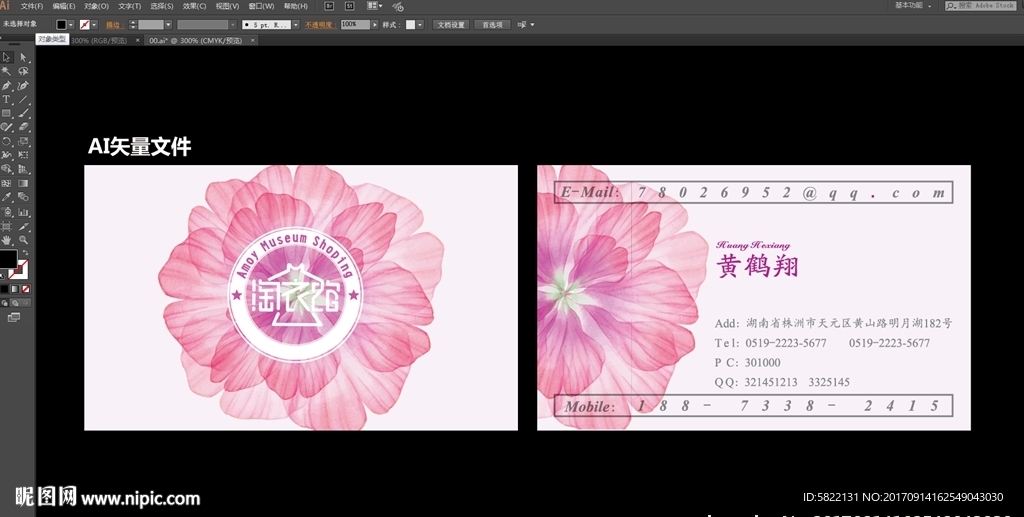Image resolution: width=1024 pixels, height=517 pixels.
Task: Click the Adobe Stock search field
Action: 981,5
